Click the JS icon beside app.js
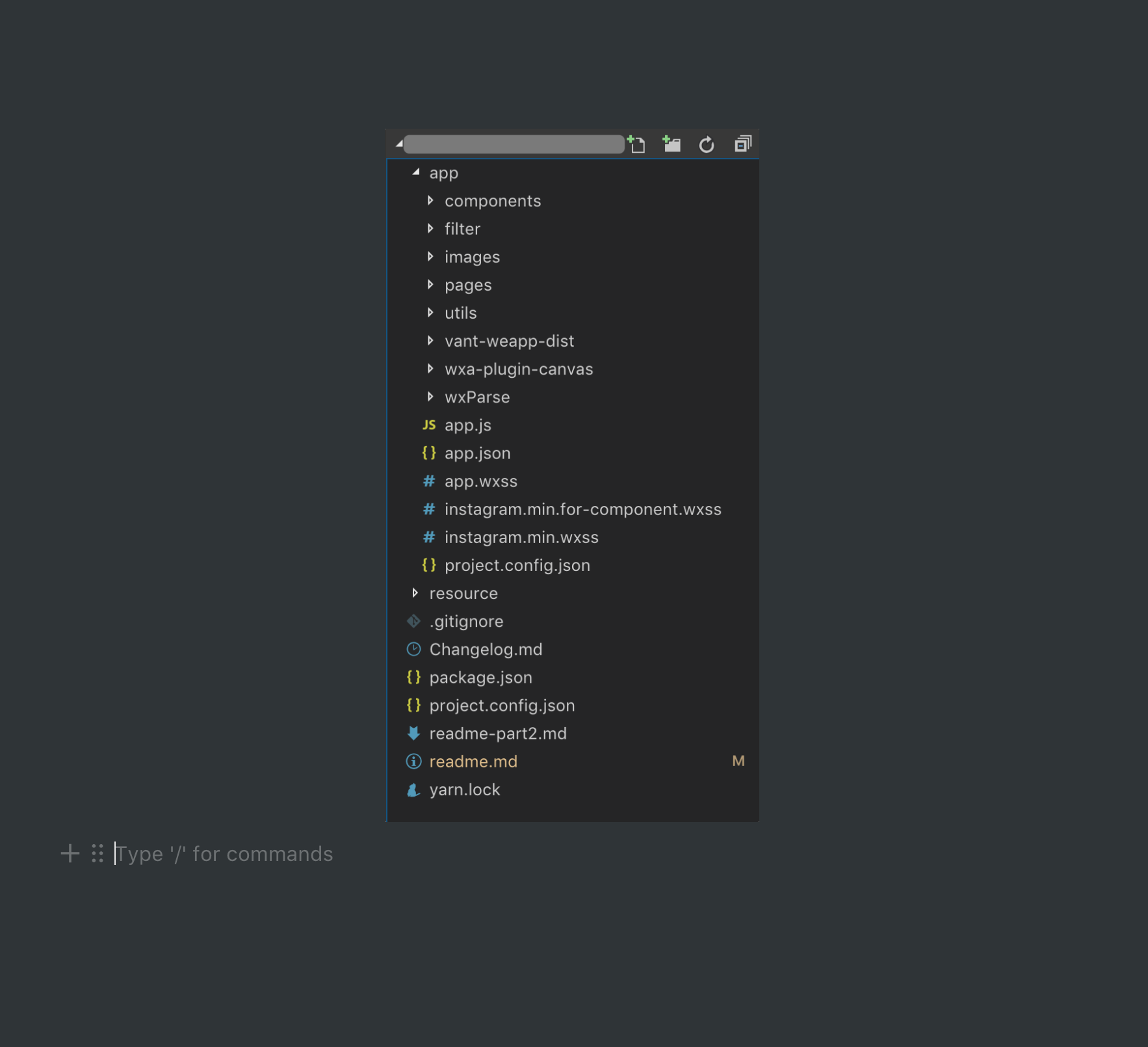The height and width of the screenshot is (1047, 1148). pos(428,425)
